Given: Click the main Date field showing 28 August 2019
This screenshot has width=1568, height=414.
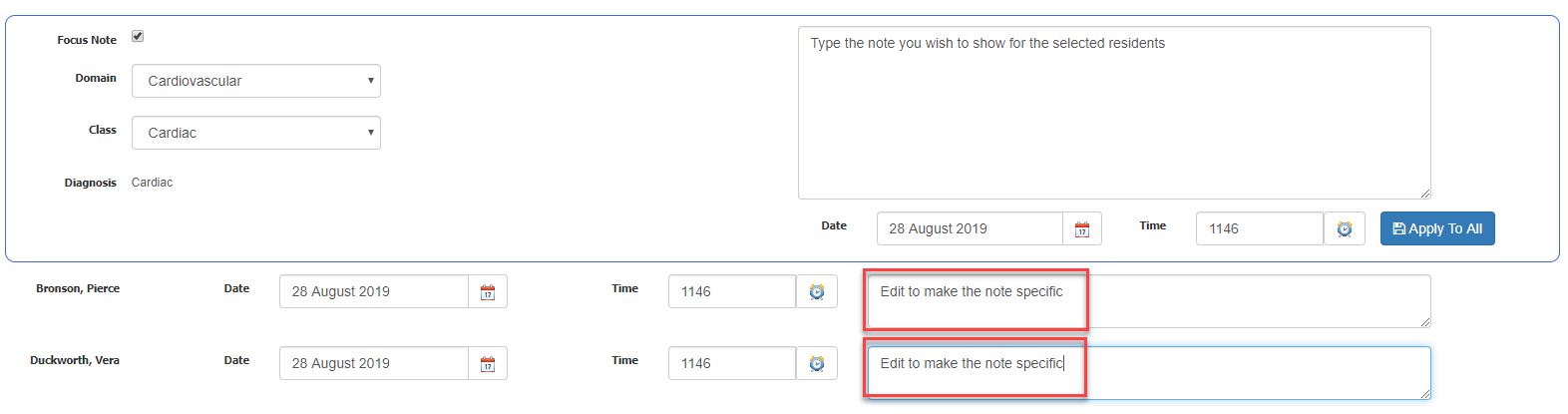Looking at the screenshot, I should click(x=969, y=229).
